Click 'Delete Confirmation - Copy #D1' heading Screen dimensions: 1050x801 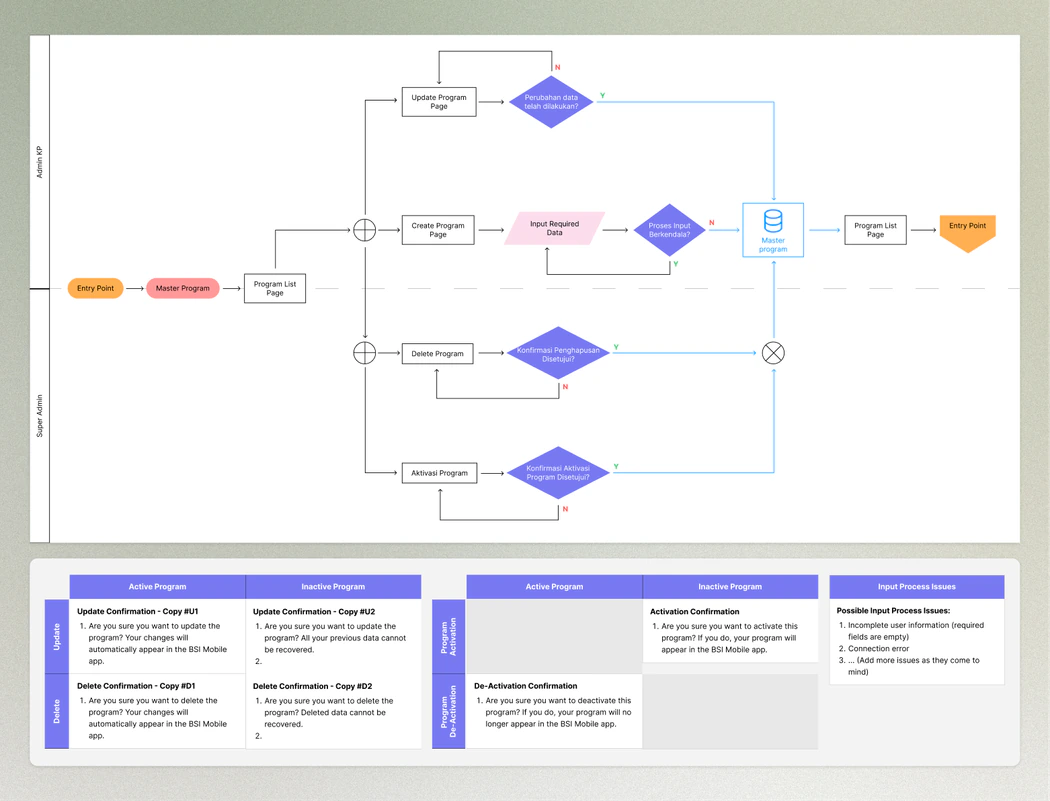(136, 686)
